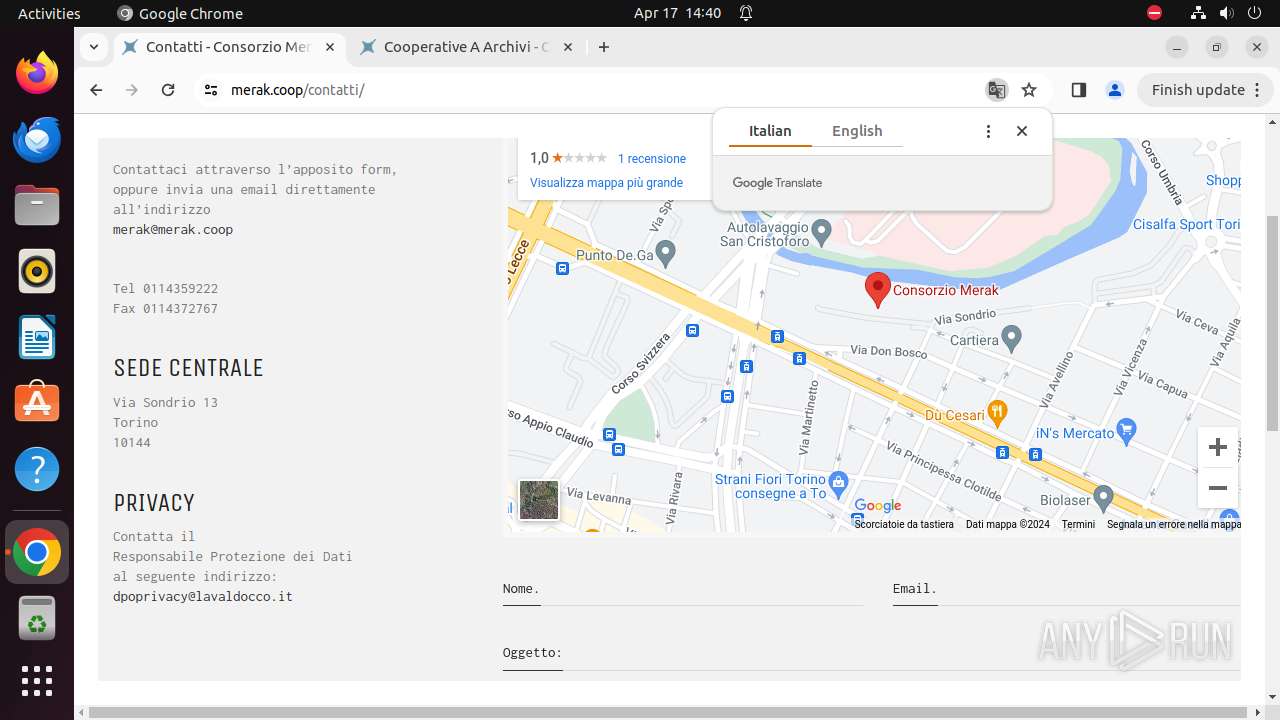Zoom in on the map

tap(1217, 447)
